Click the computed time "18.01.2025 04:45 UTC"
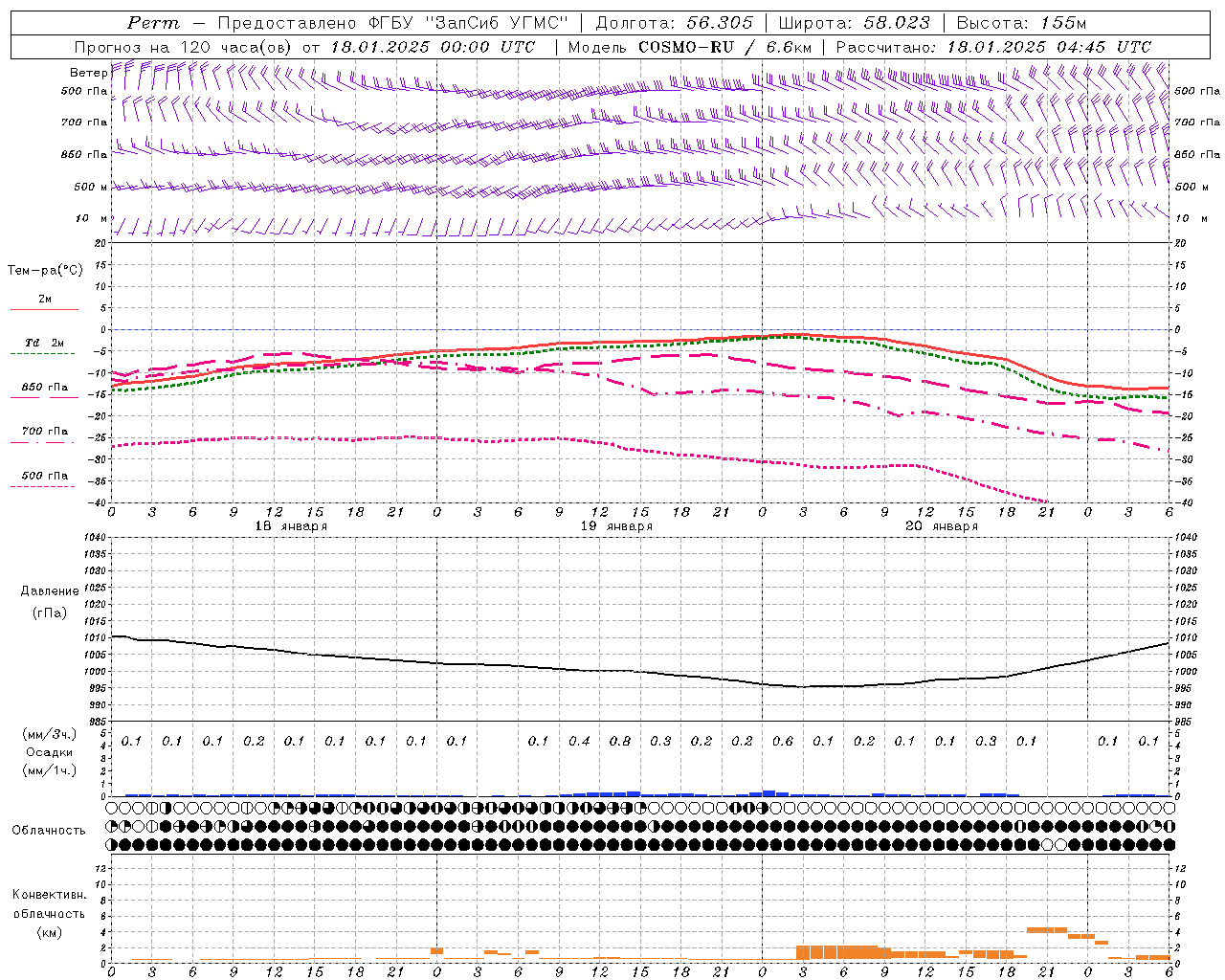Image resolution: width=1225 pixels, height=980 pixels. coord(1049,47)
